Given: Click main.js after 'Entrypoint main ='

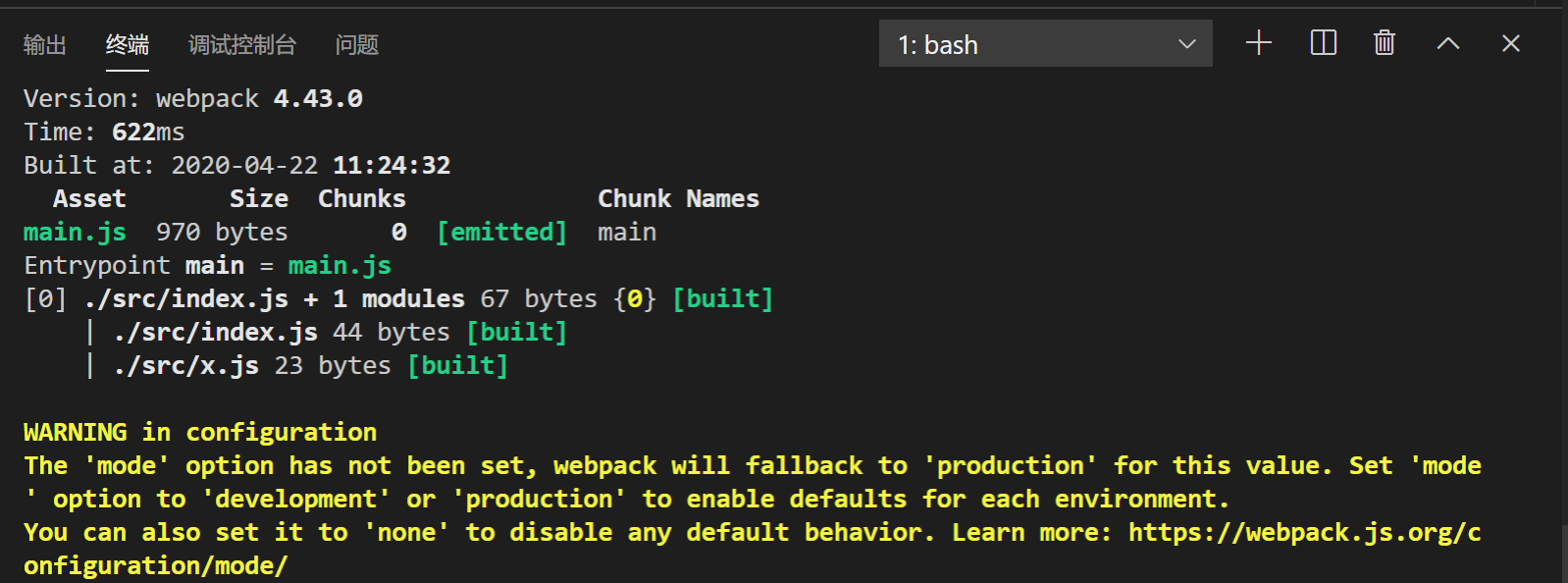Looking at the screenshot, I should (x=340, y=266).
